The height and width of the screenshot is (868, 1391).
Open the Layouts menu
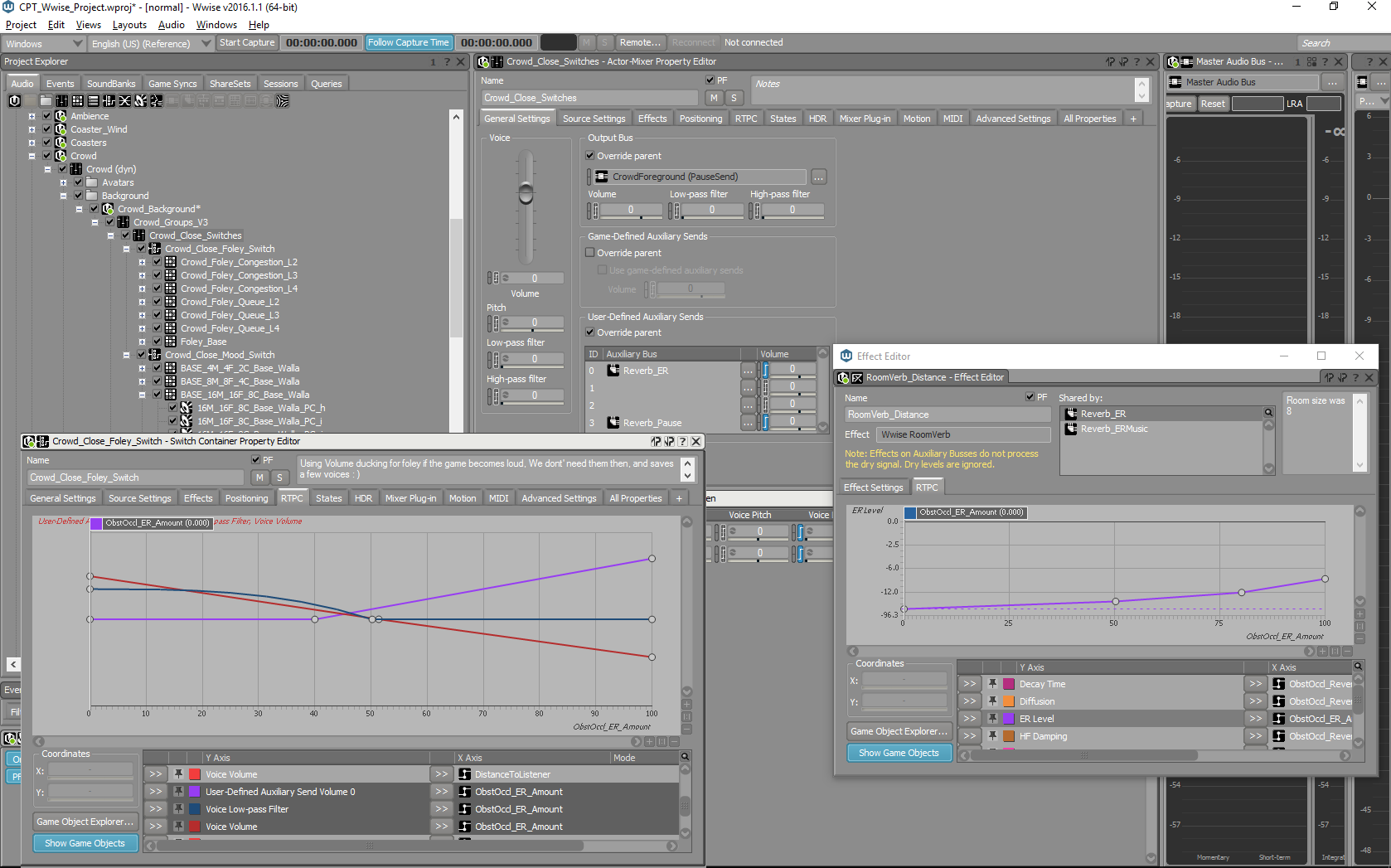[x=129, y=25]
